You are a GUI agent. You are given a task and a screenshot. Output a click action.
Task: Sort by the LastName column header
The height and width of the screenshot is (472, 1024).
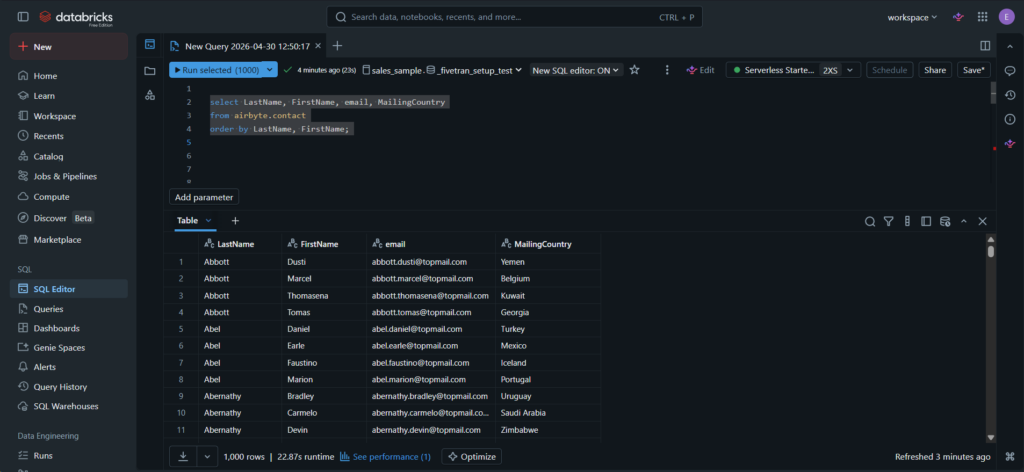(240, 244)
